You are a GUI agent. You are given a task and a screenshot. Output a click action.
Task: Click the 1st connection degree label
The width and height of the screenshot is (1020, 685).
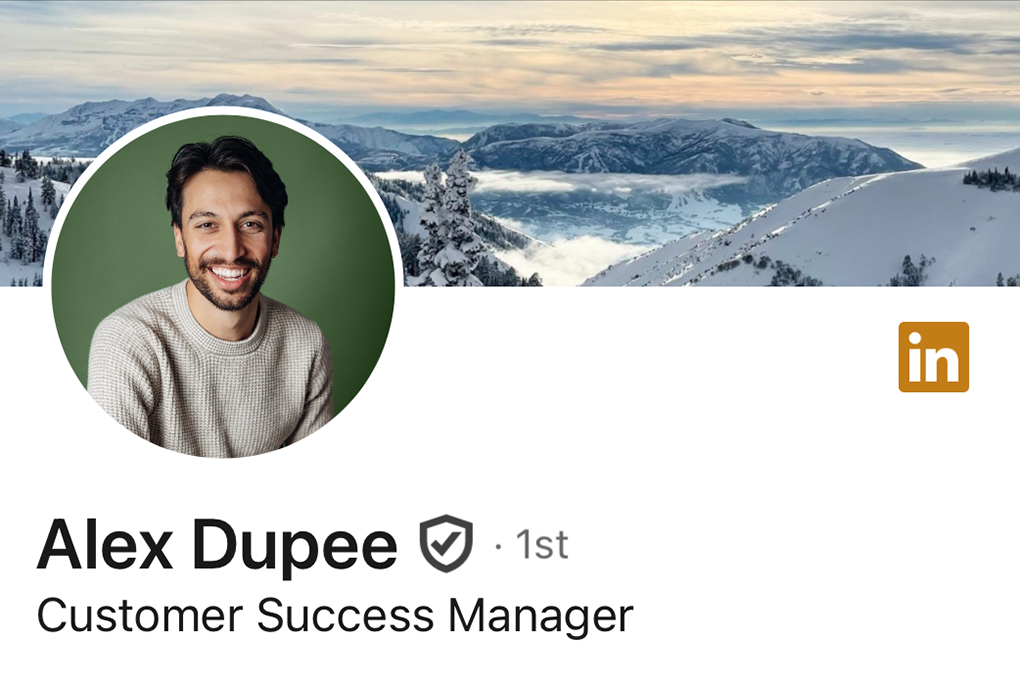click(x=542, y=545)
